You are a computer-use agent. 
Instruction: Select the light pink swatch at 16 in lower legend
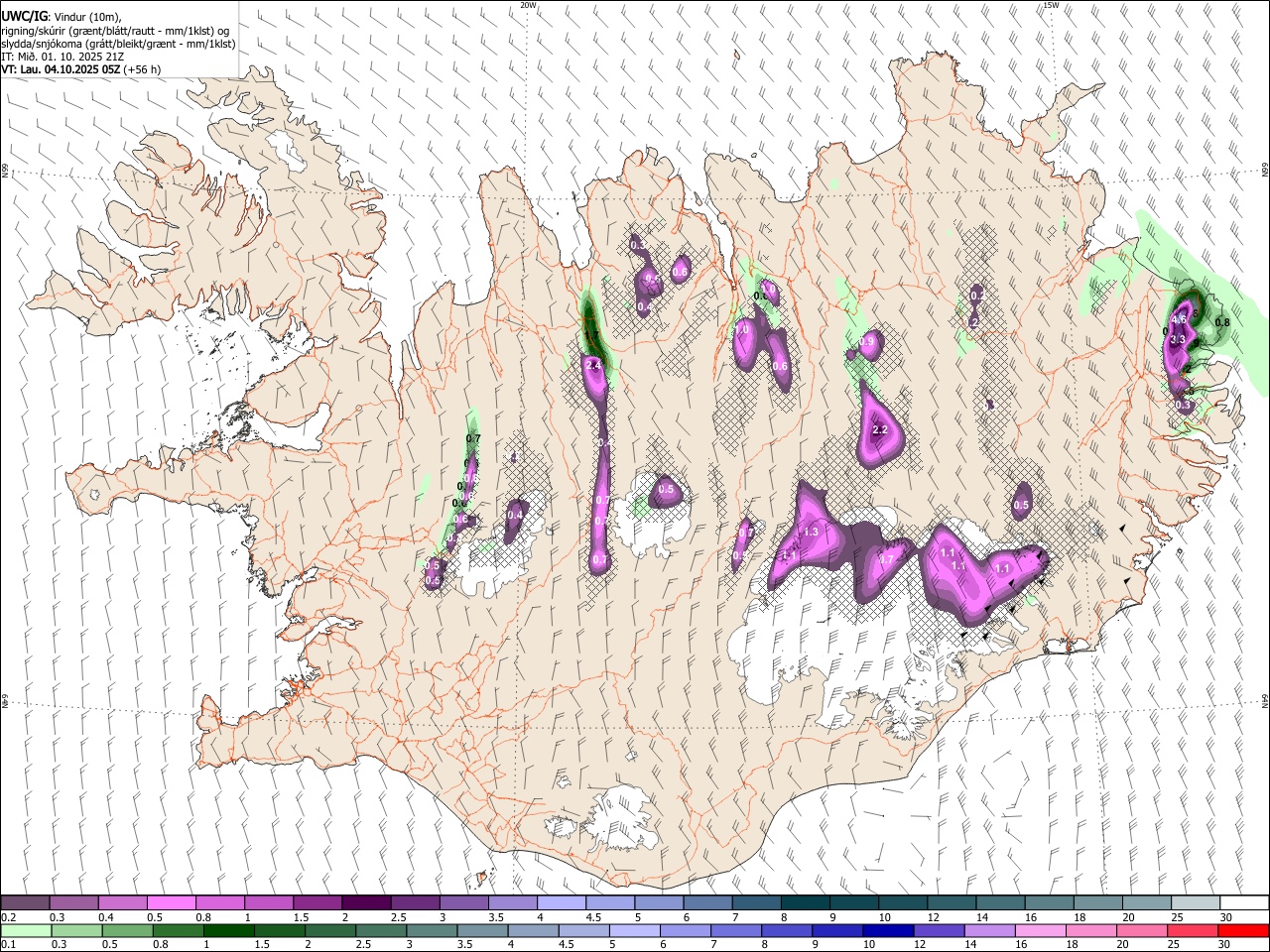coord(1039,930)
